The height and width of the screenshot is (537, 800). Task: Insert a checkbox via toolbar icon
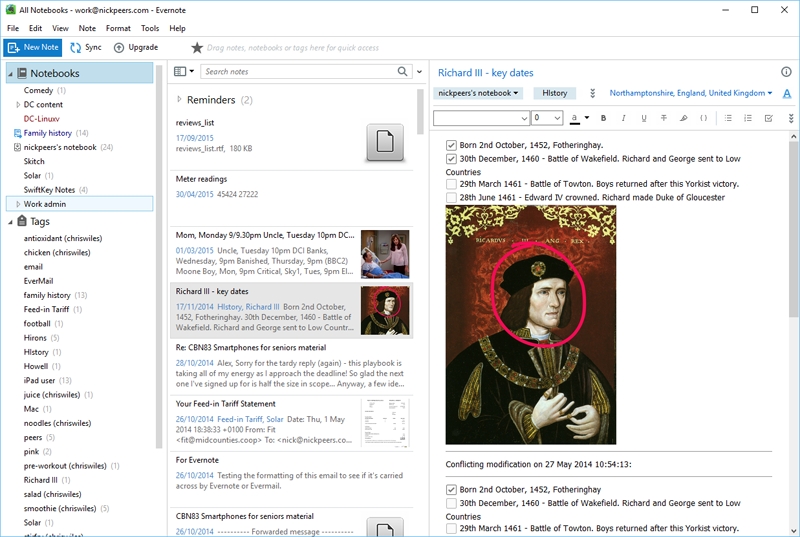[768, 118]
